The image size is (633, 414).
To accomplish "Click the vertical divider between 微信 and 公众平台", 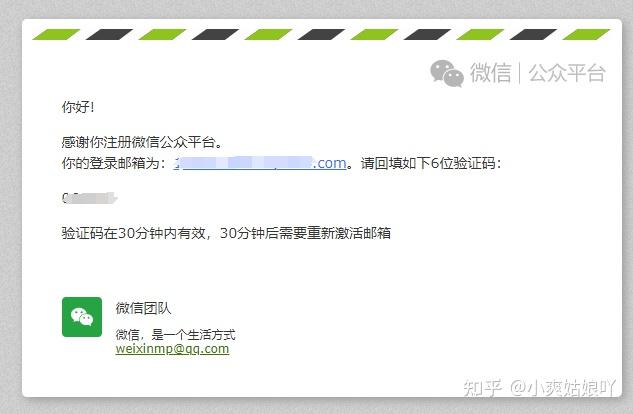I will pyautogui.click(x=520, y=73).
